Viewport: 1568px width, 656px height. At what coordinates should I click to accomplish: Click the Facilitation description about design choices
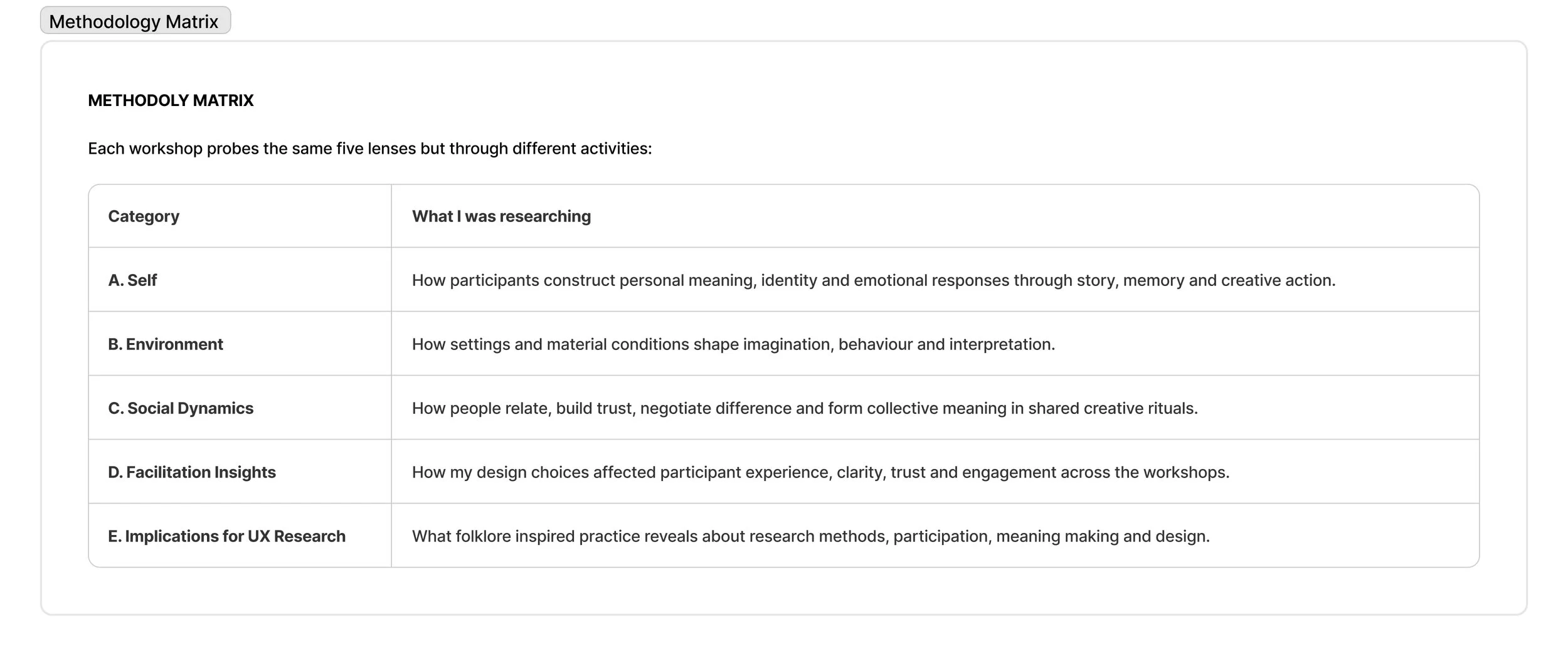(820, 472)
